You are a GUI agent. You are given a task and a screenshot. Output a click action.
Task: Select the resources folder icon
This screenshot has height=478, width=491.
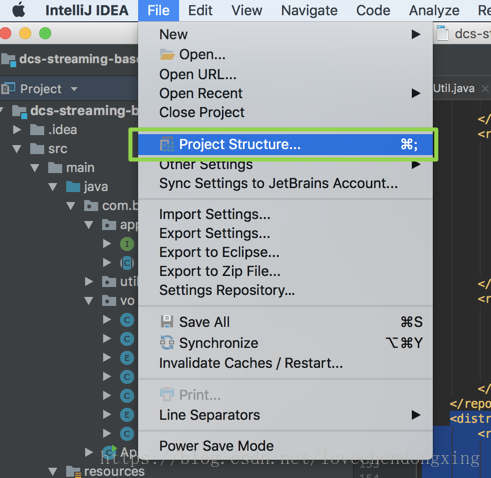(x=73, y=472)
